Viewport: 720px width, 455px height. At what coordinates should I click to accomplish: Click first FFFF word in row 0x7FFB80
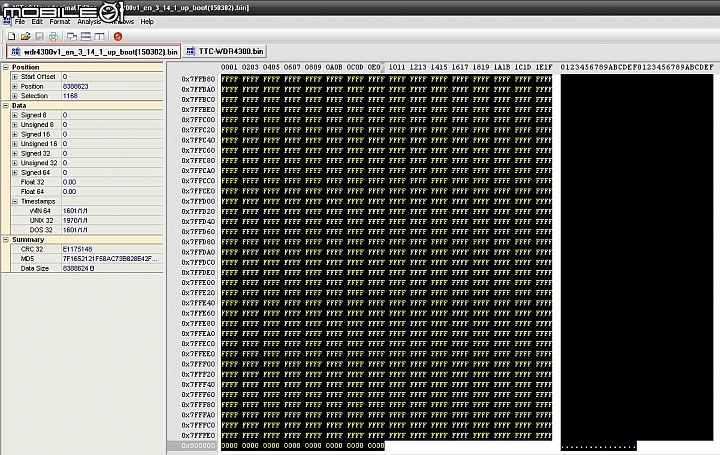coord(229,79)
